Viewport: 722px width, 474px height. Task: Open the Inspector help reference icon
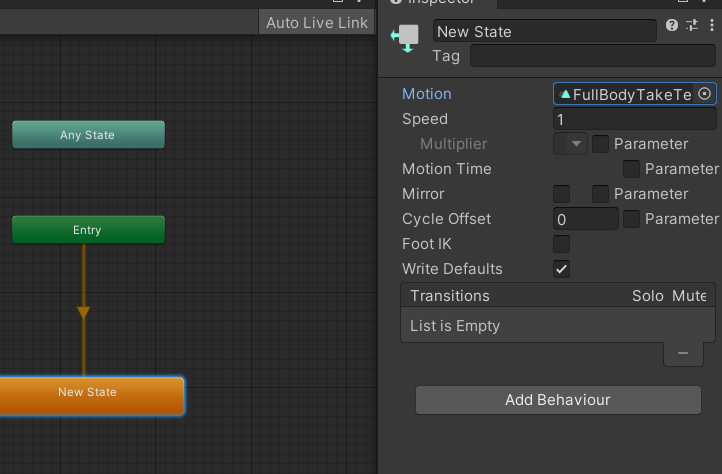click(x=671, y=25)
